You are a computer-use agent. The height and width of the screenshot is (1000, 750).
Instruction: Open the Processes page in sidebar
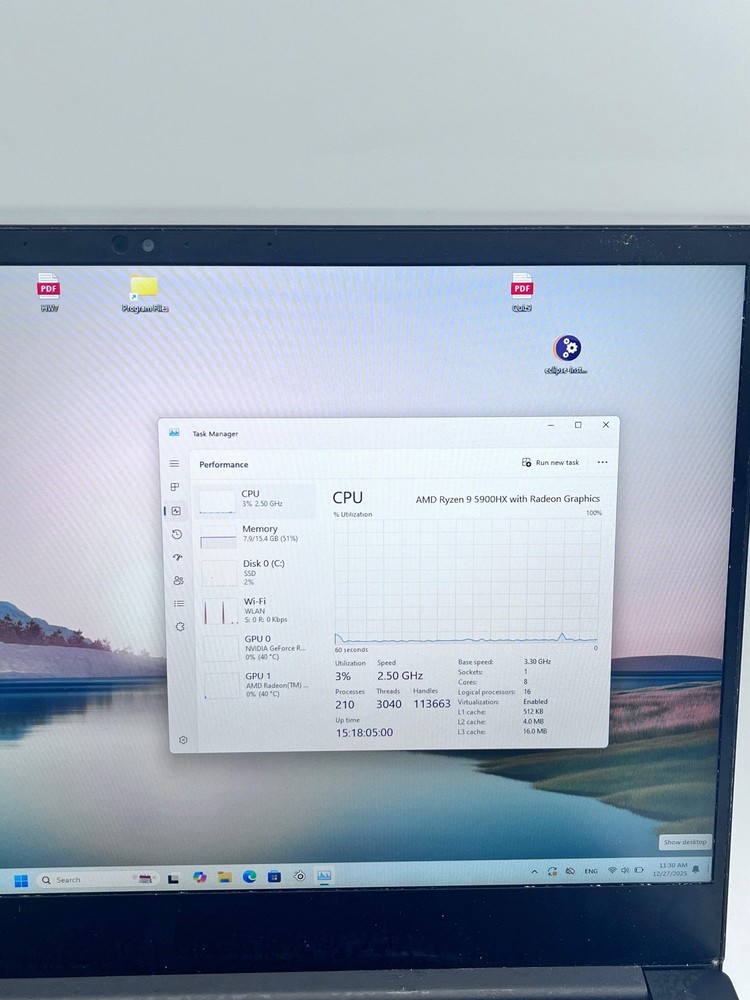175,487
